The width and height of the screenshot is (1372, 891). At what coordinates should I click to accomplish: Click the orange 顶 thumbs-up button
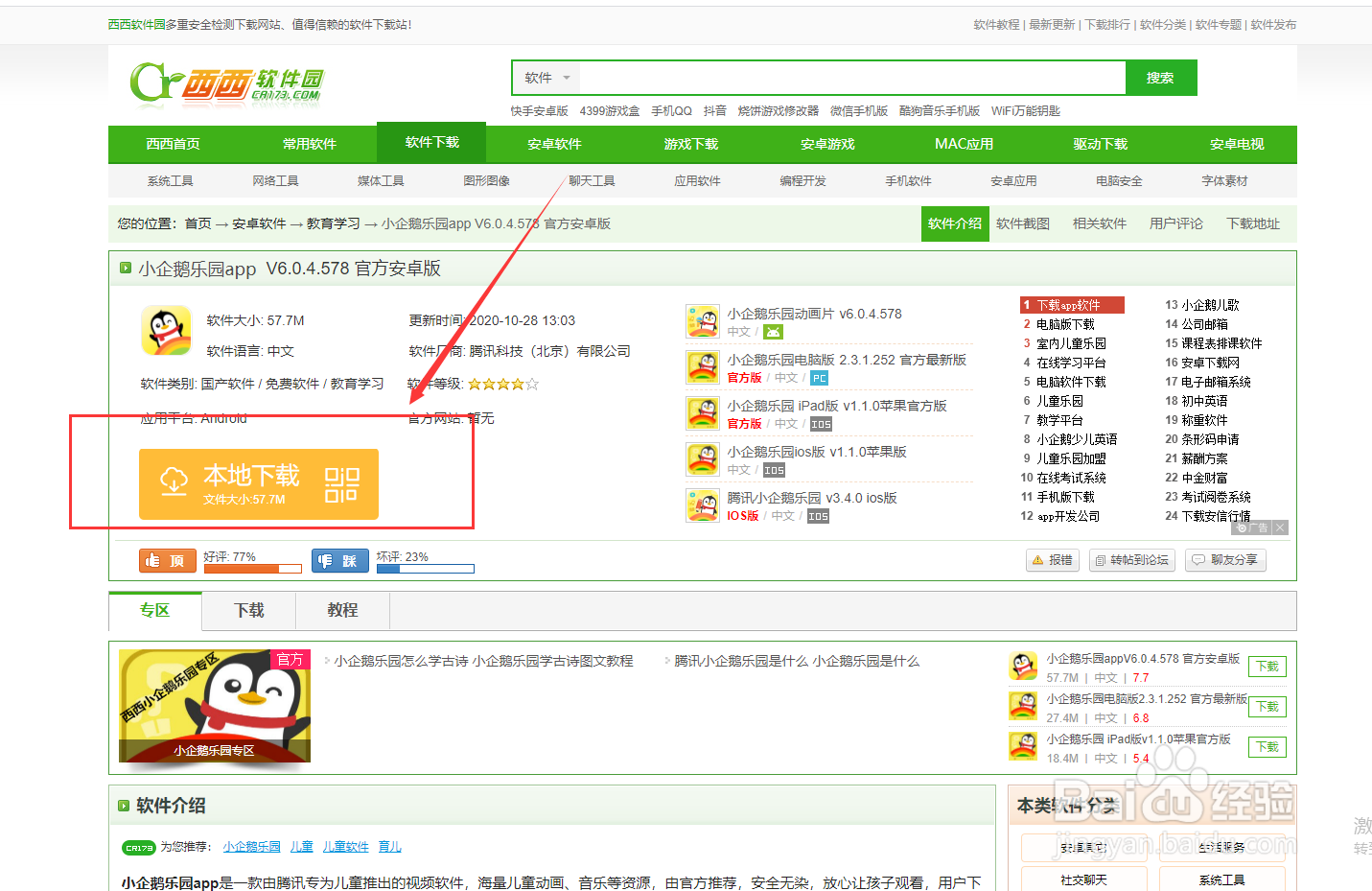click(x=168, y=560)
